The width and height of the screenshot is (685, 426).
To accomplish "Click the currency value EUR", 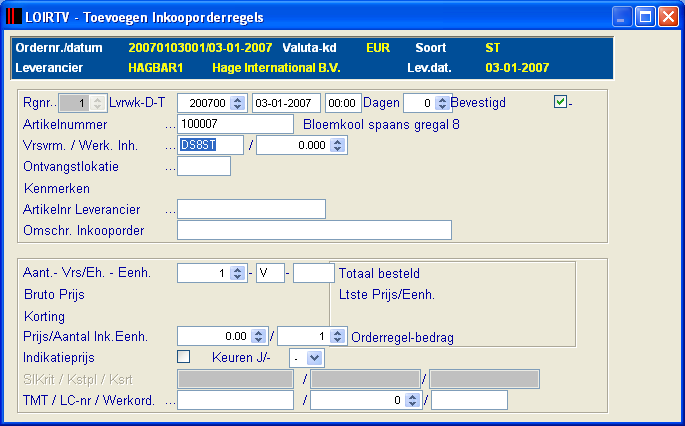I will pos(378,48).
